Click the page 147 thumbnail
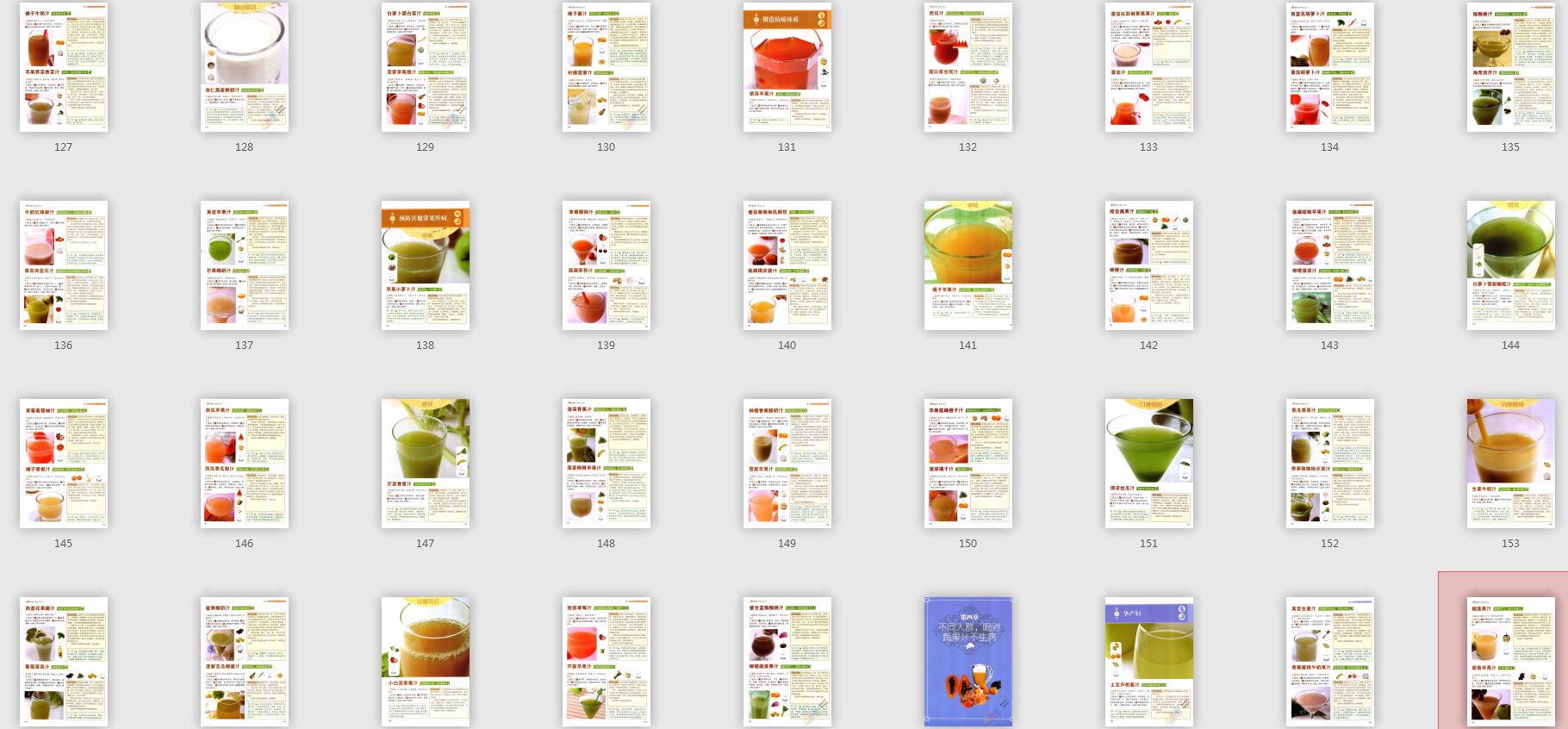Image resolution: width=1568 pixels, height=729 pixels. tap(426, 464)
